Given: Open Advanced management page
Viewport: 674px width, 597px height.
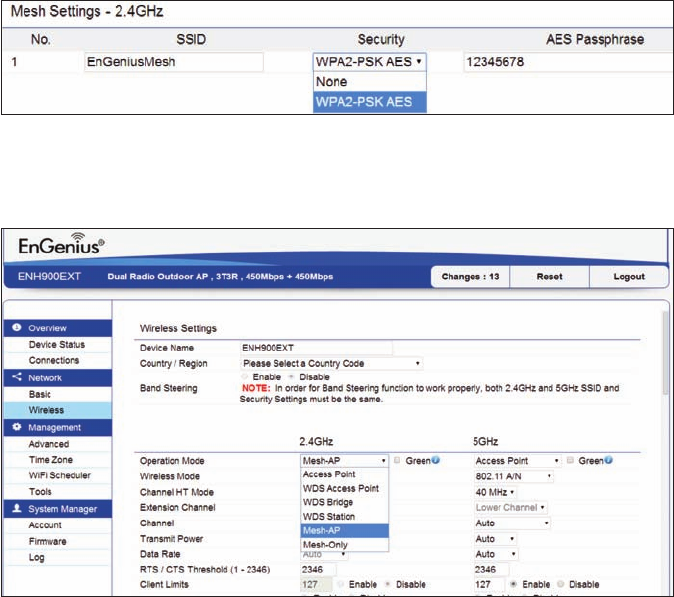Looking at the screenshot, I should (49, 444).
